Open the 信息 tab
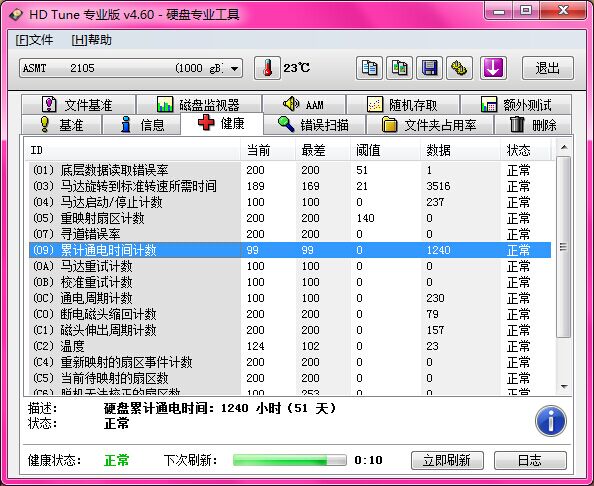Image resolution: width=594 pixels, height=486 pixels. click(142, 124)
